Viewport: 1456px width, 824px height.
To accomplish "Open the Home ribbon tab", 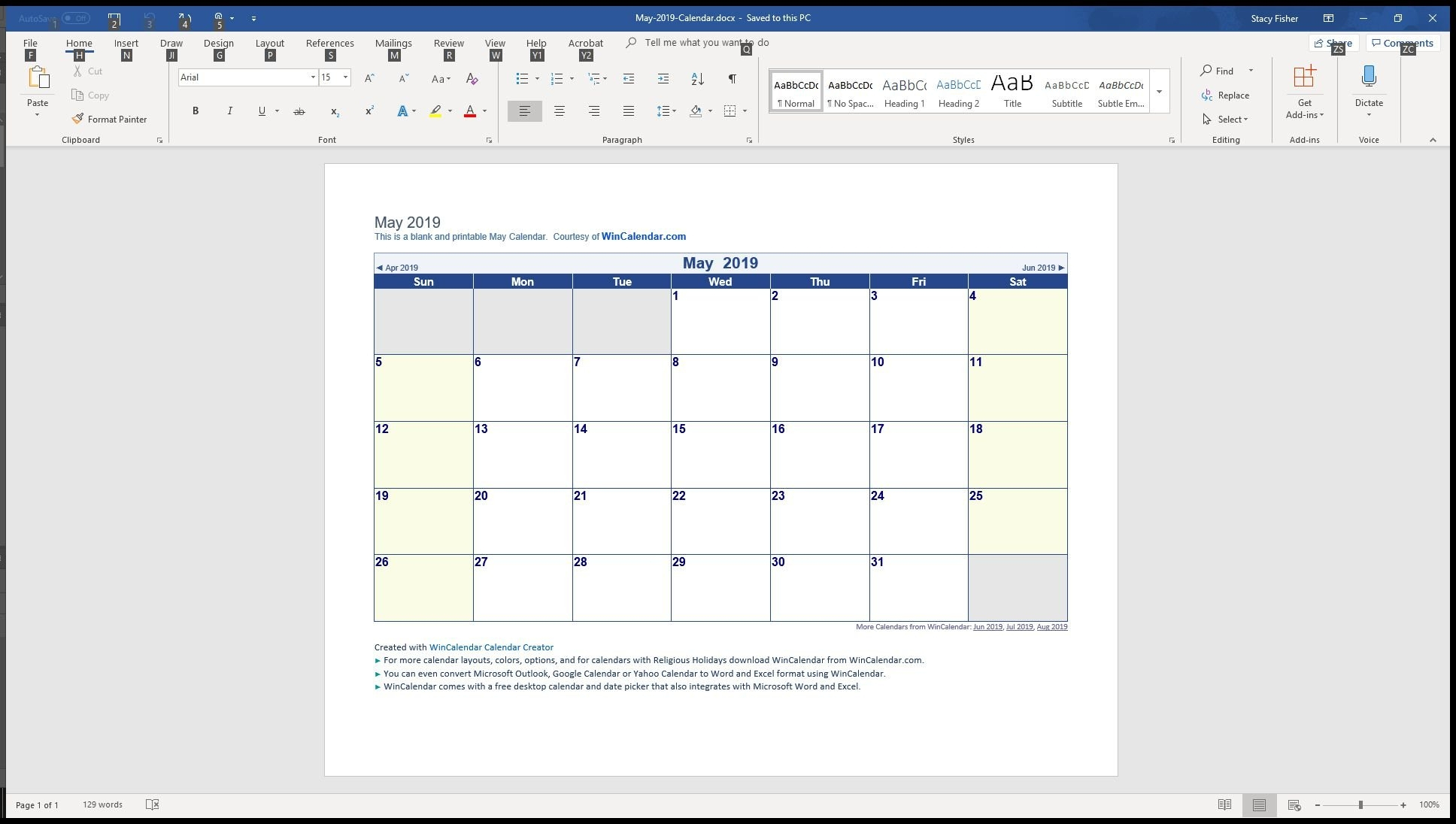I will click(79, 42).
